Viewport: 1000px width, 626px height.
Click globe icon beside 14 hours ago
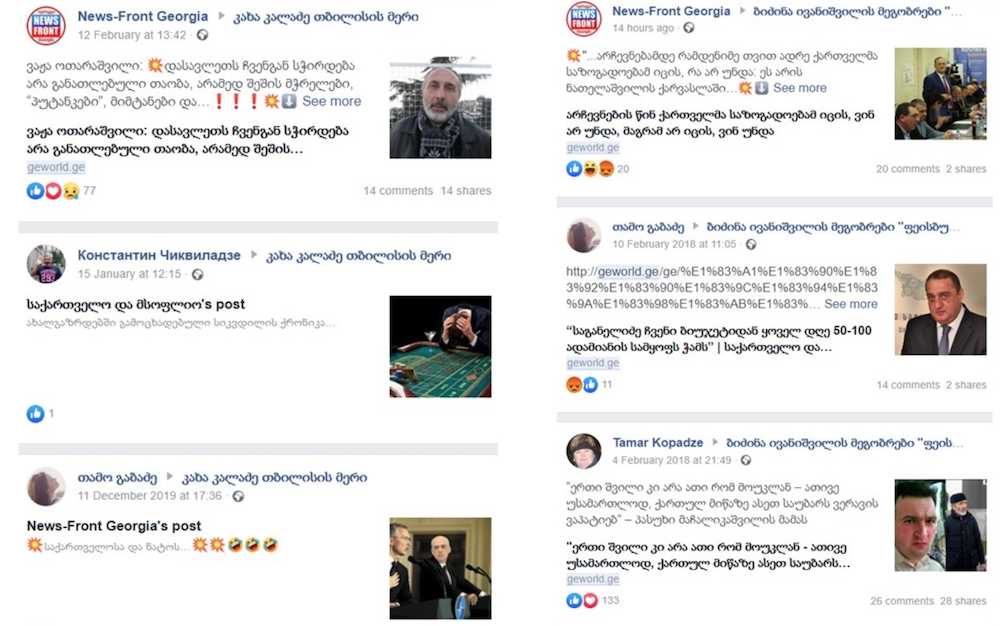coord(689,28)
